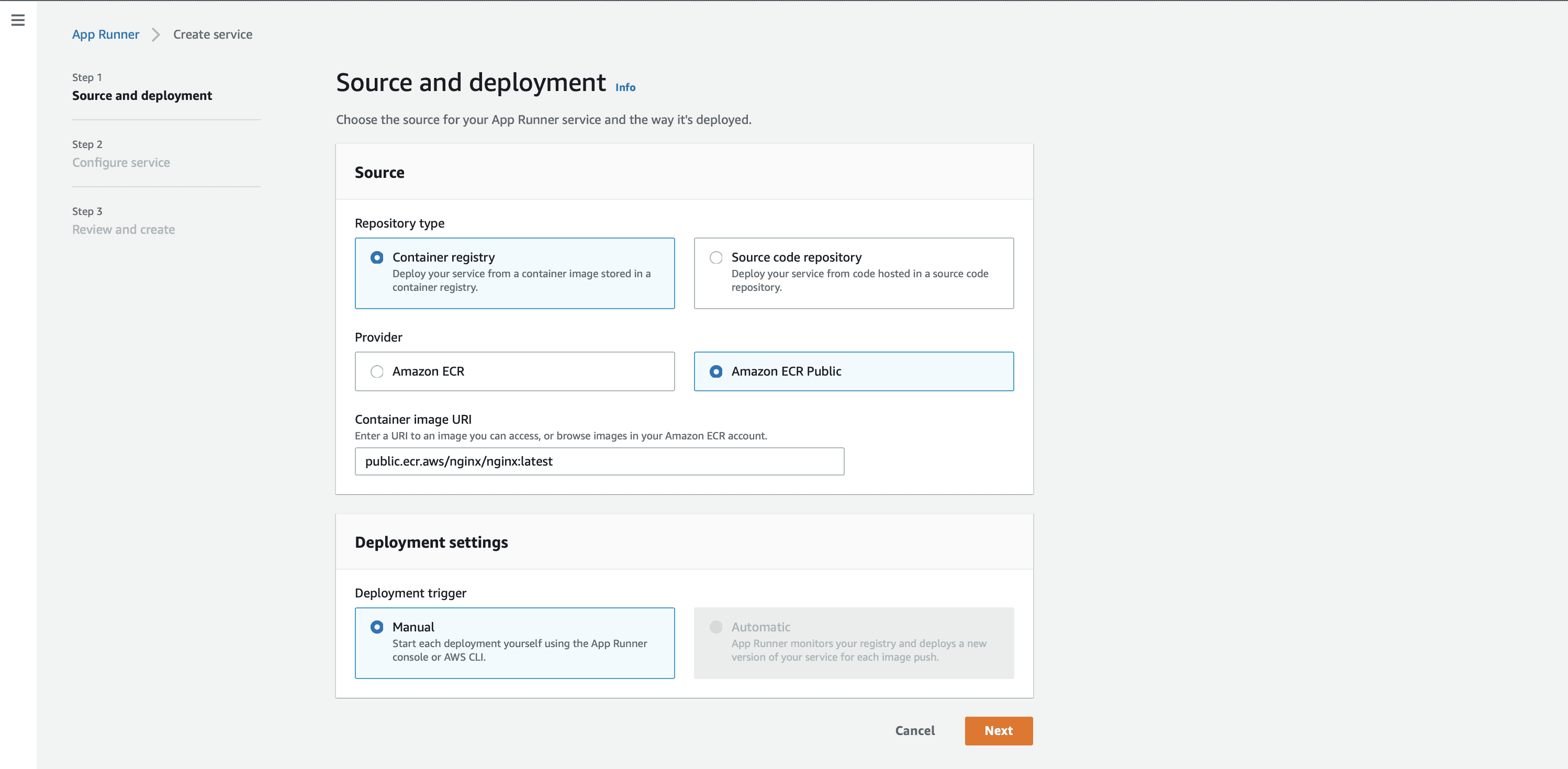
Task: Select Step 1 Source and deployment
Action: (142, 96)
